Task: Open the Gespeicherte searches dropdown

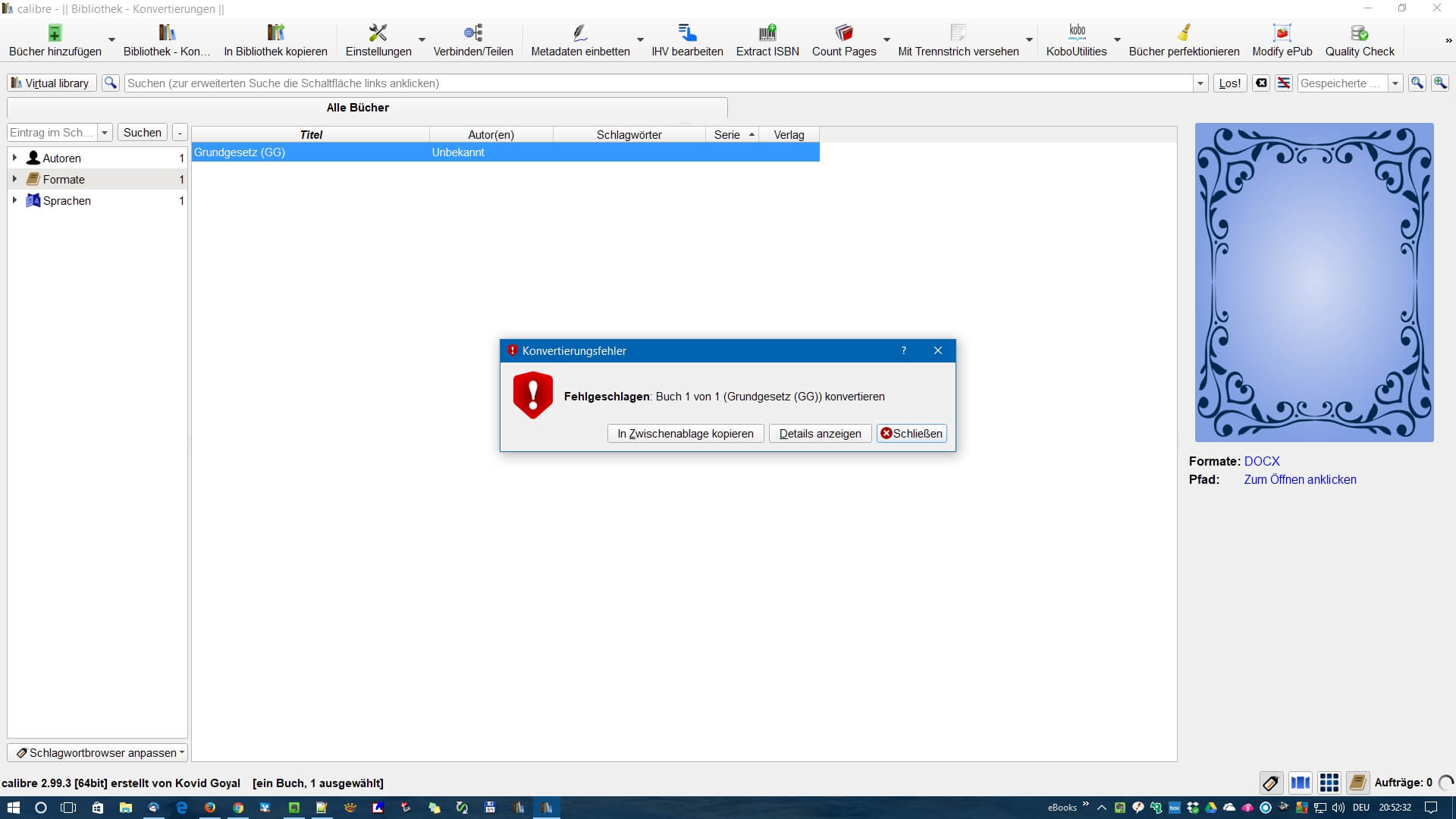Action: coord(1395,83)
